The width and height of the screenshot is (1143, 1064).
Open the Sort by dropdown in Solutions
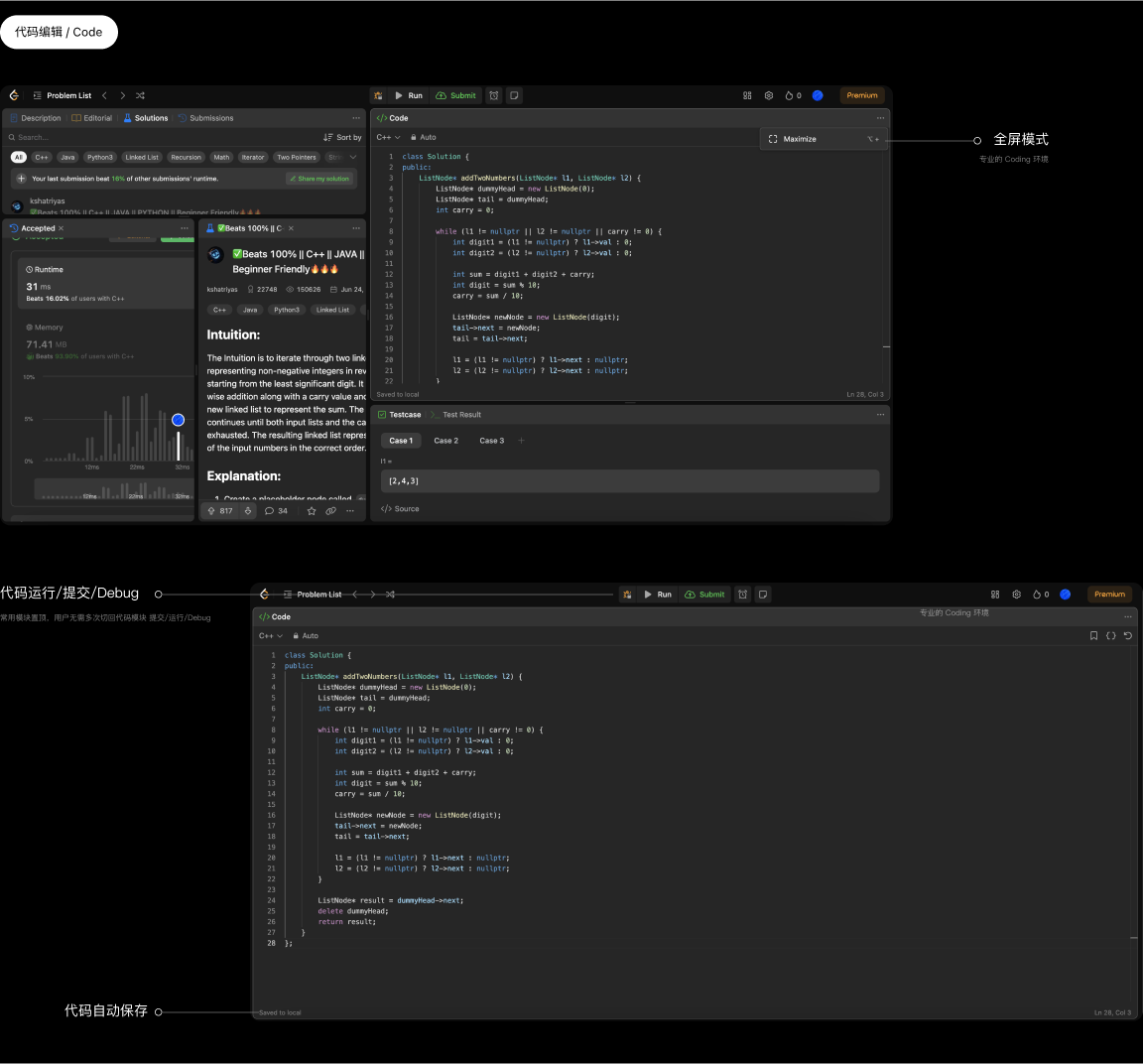coord(342,138)
